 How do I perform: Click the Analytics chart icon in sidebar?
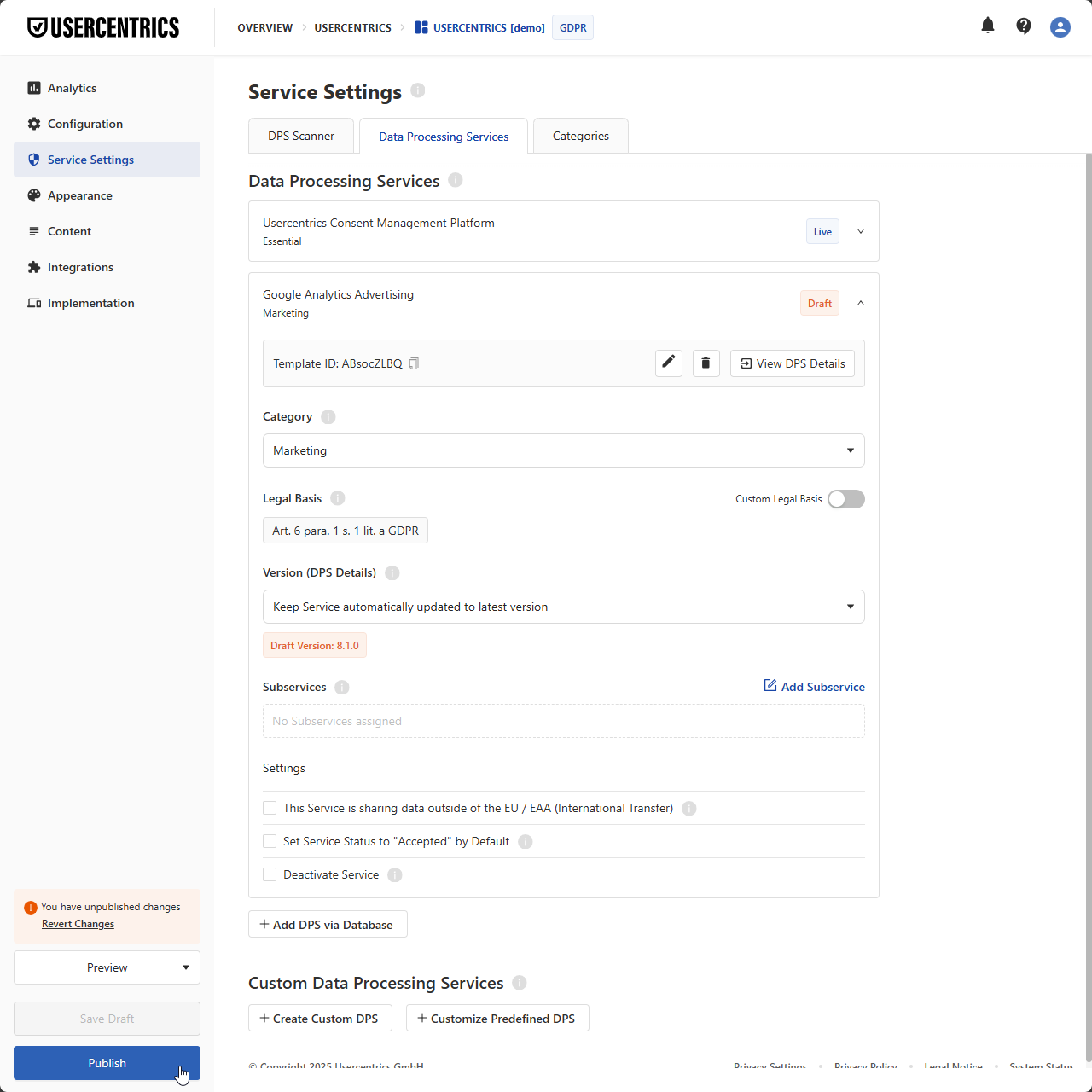(x=34, y=88)
